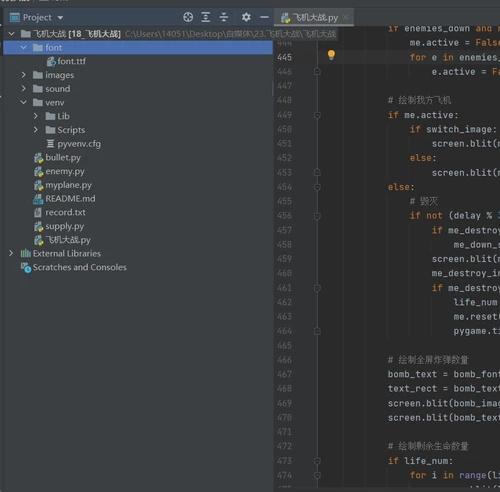The width and height of the screenshot is (500, 492).
Task: Click the Scratches and Consoles icon
Action: coord(26,267)
